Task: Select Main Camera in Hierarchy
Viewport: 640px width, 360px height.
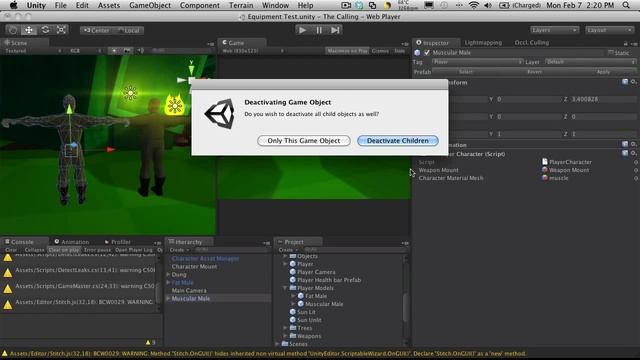Action: pos(189,291)
